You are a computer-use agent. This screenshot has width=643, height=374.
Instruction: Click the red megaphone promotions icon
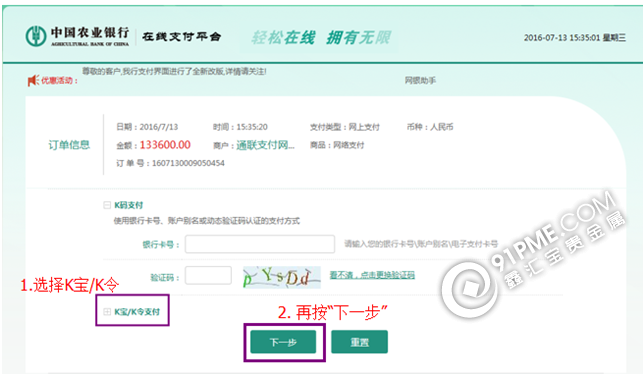point(33,80)
